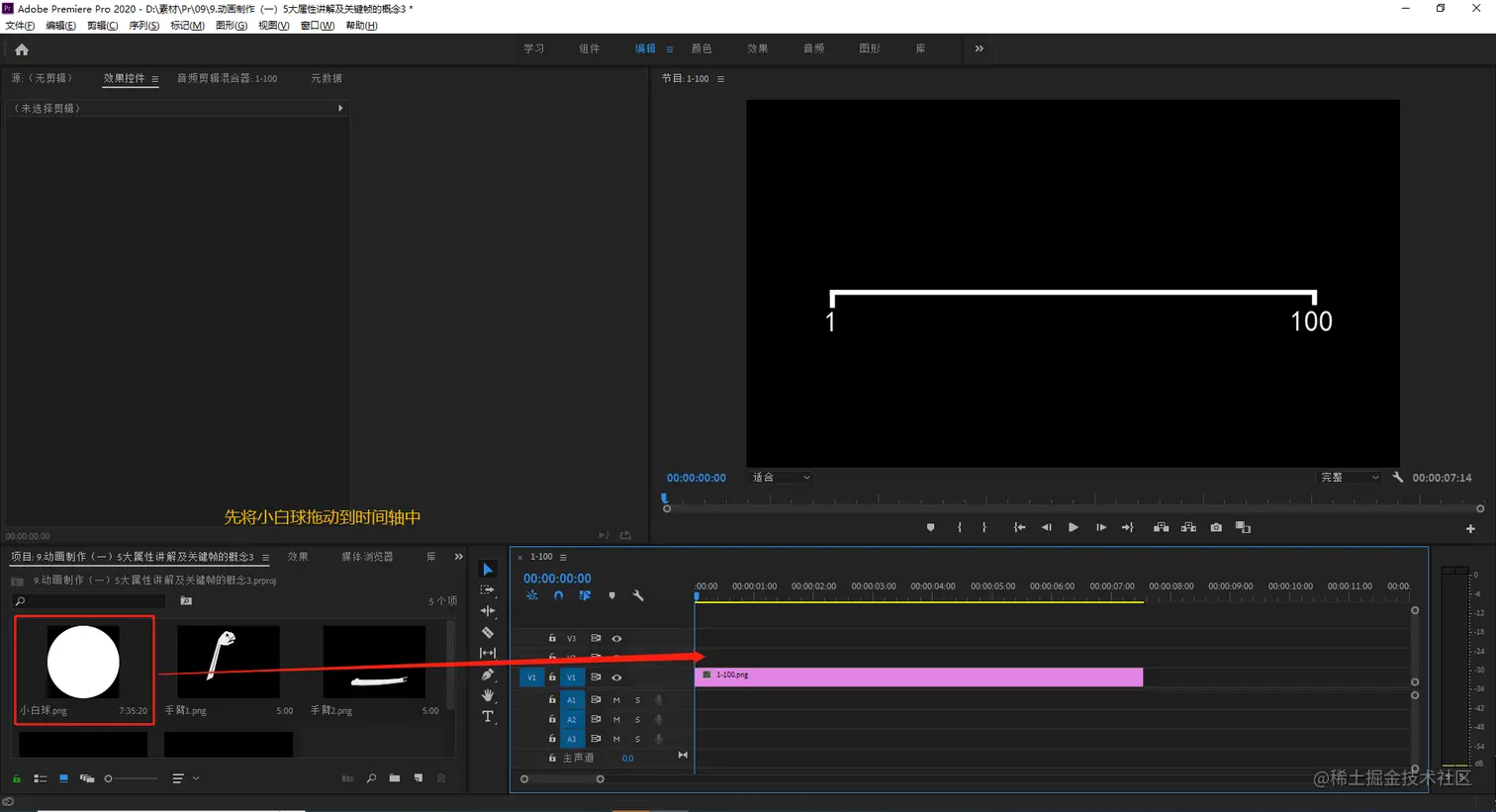Click the Export Frame camera icon
The image size is (1496, 812).
coord(1216,527)
